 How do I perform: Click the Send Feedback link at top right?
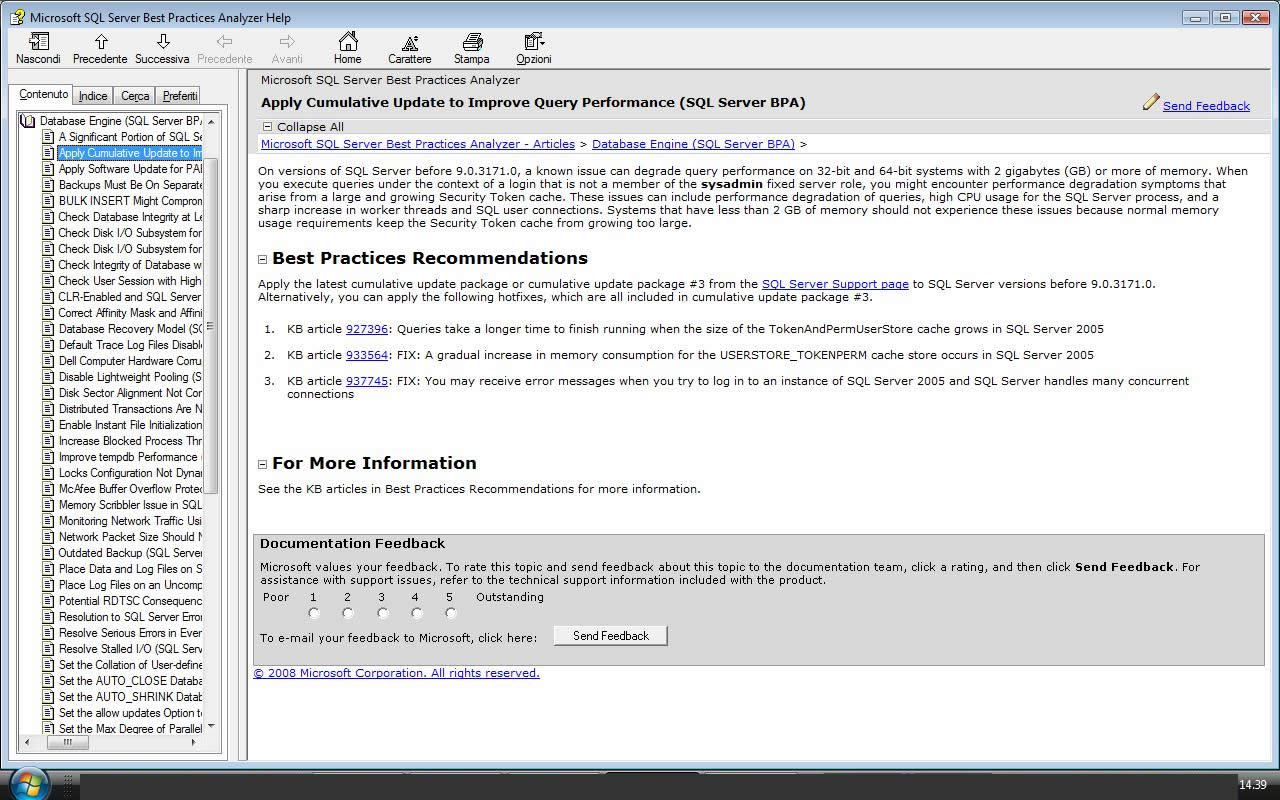(x=1206, y=106)
